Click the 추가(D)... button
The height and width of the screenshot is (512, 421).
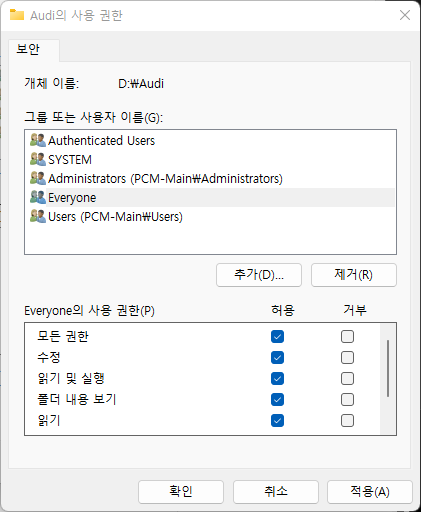tap(259, 275)
